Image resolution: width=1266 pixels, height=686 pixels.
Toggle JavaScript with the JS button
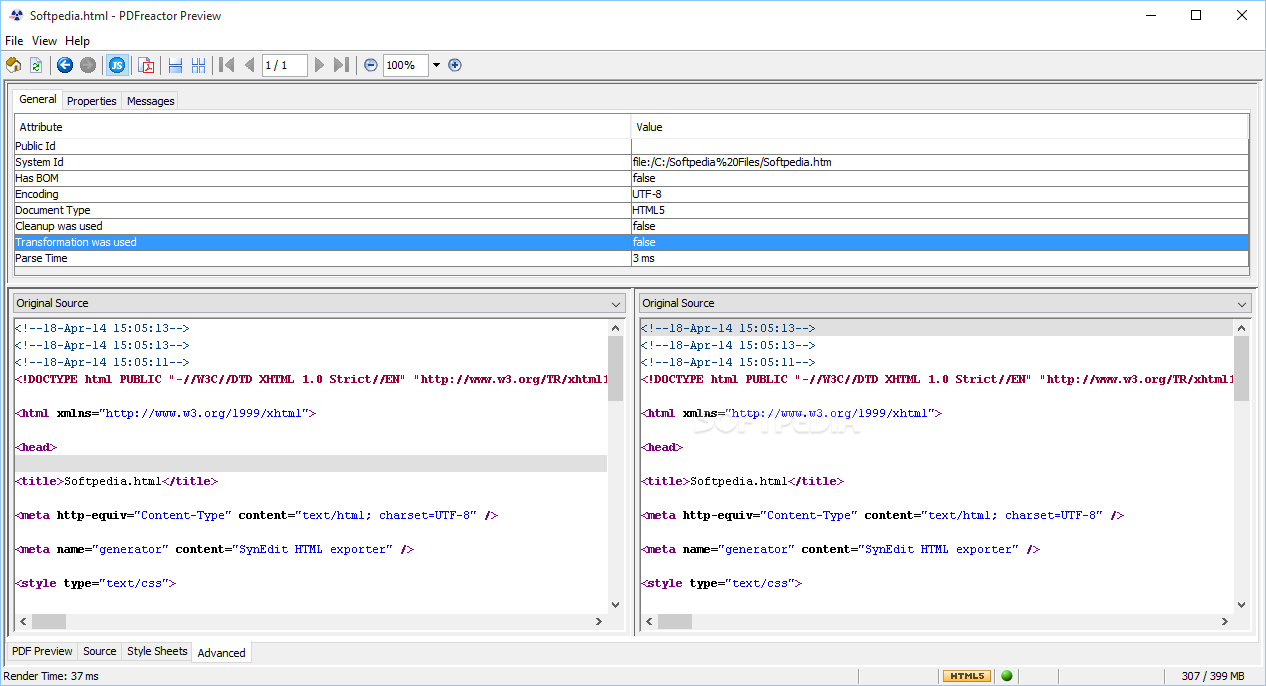[x=117, y=65]
